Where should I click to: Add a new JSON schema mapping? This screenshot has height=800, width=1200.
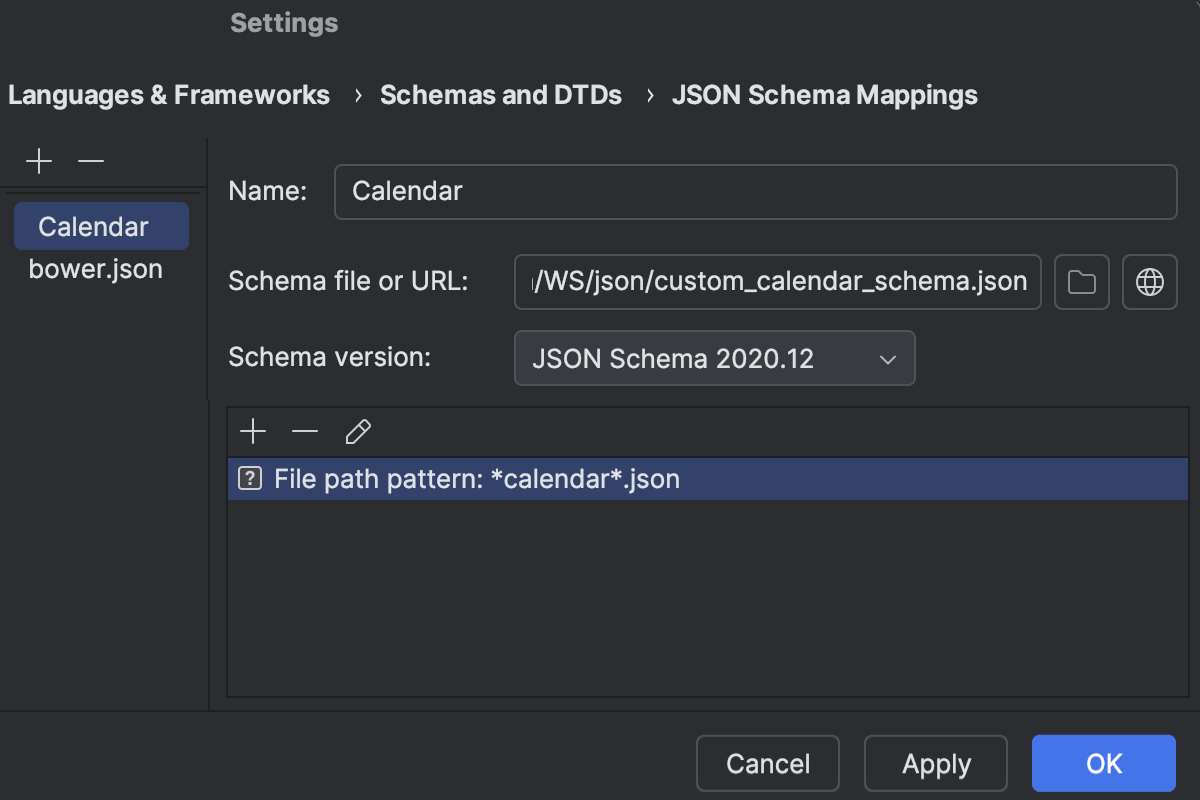tap(38, 160)
